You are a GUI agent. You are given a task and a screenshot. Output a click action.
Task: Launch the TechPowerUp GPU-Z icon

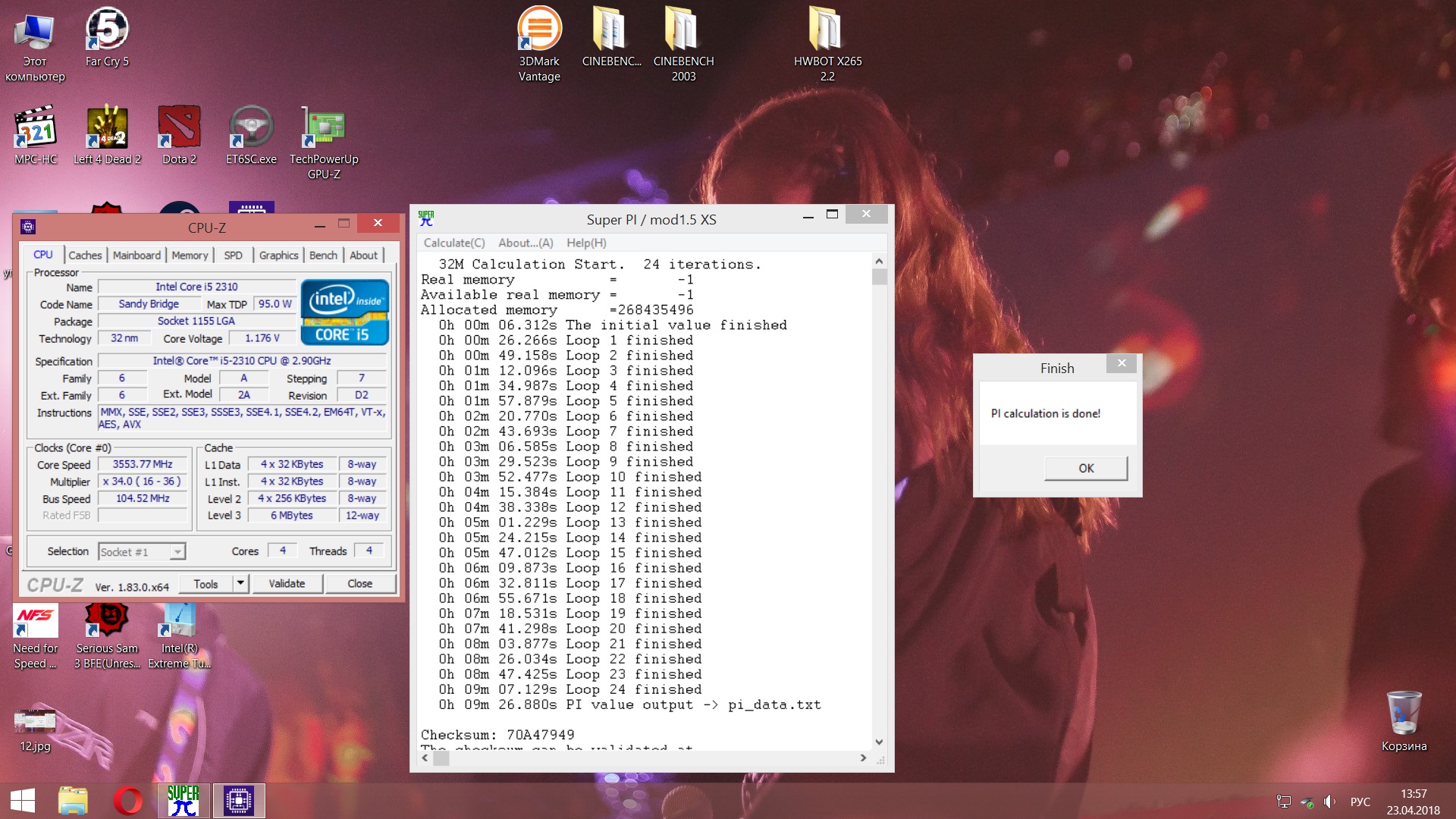pos(324,143)
